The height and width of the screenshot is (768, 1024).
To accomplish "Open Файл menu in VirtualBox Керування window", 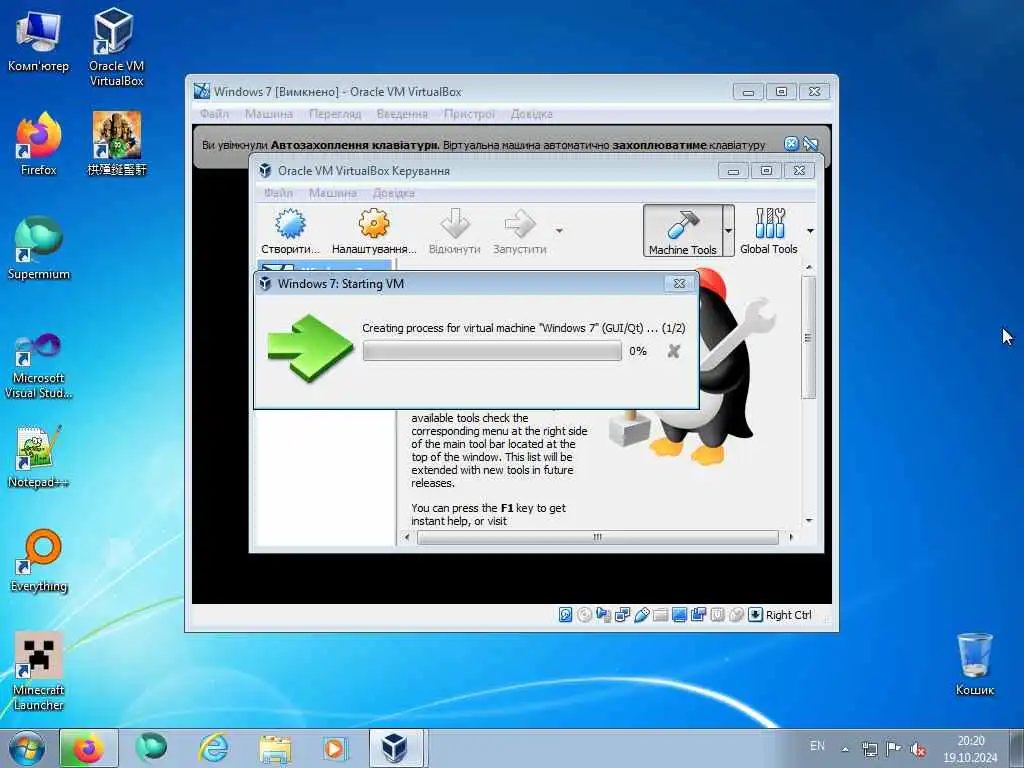I will pyautogui.click(x=278, y=193).
